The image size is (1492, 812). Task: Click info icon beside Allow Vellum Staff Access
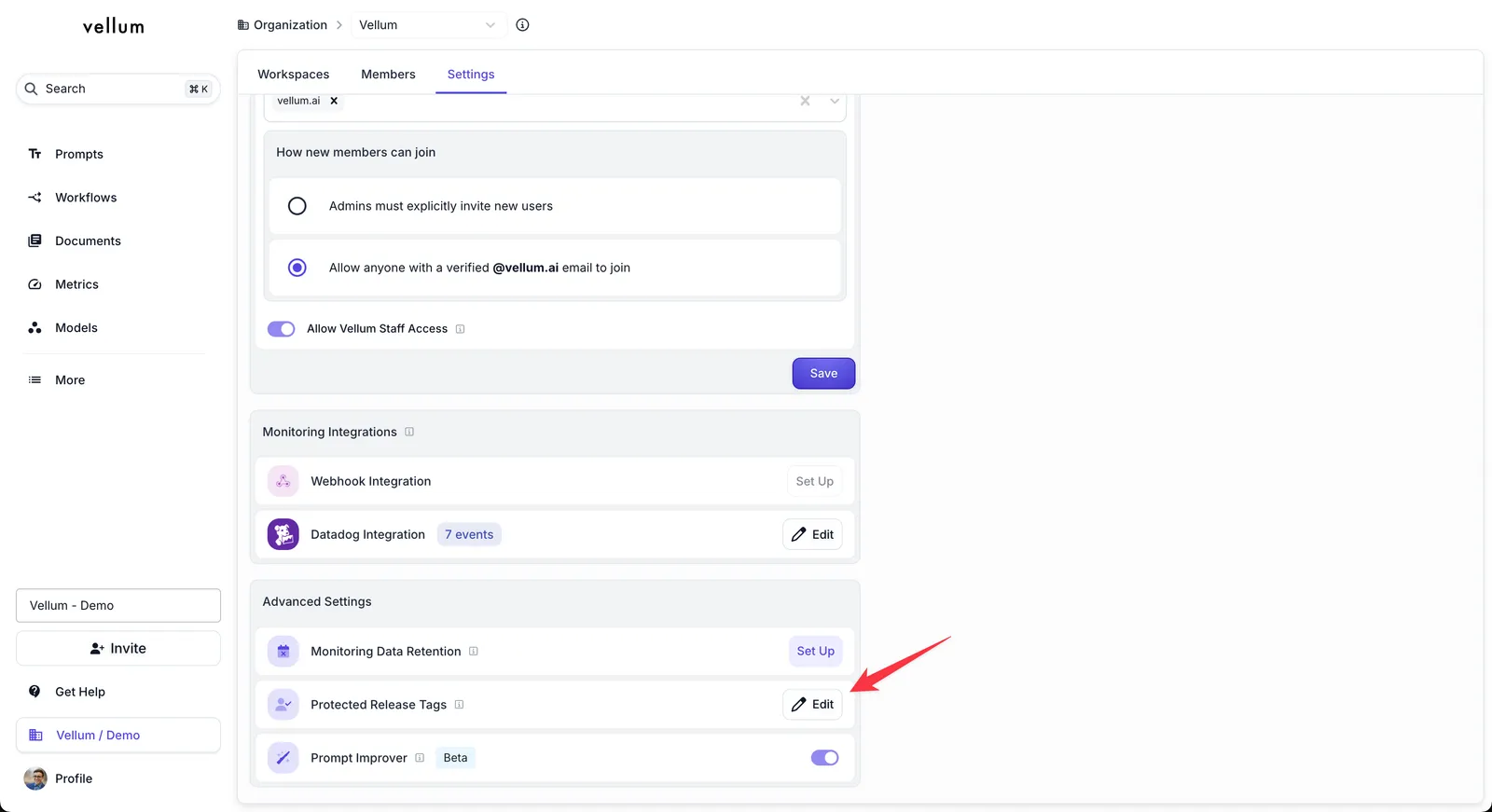click(x=460, y=329)
